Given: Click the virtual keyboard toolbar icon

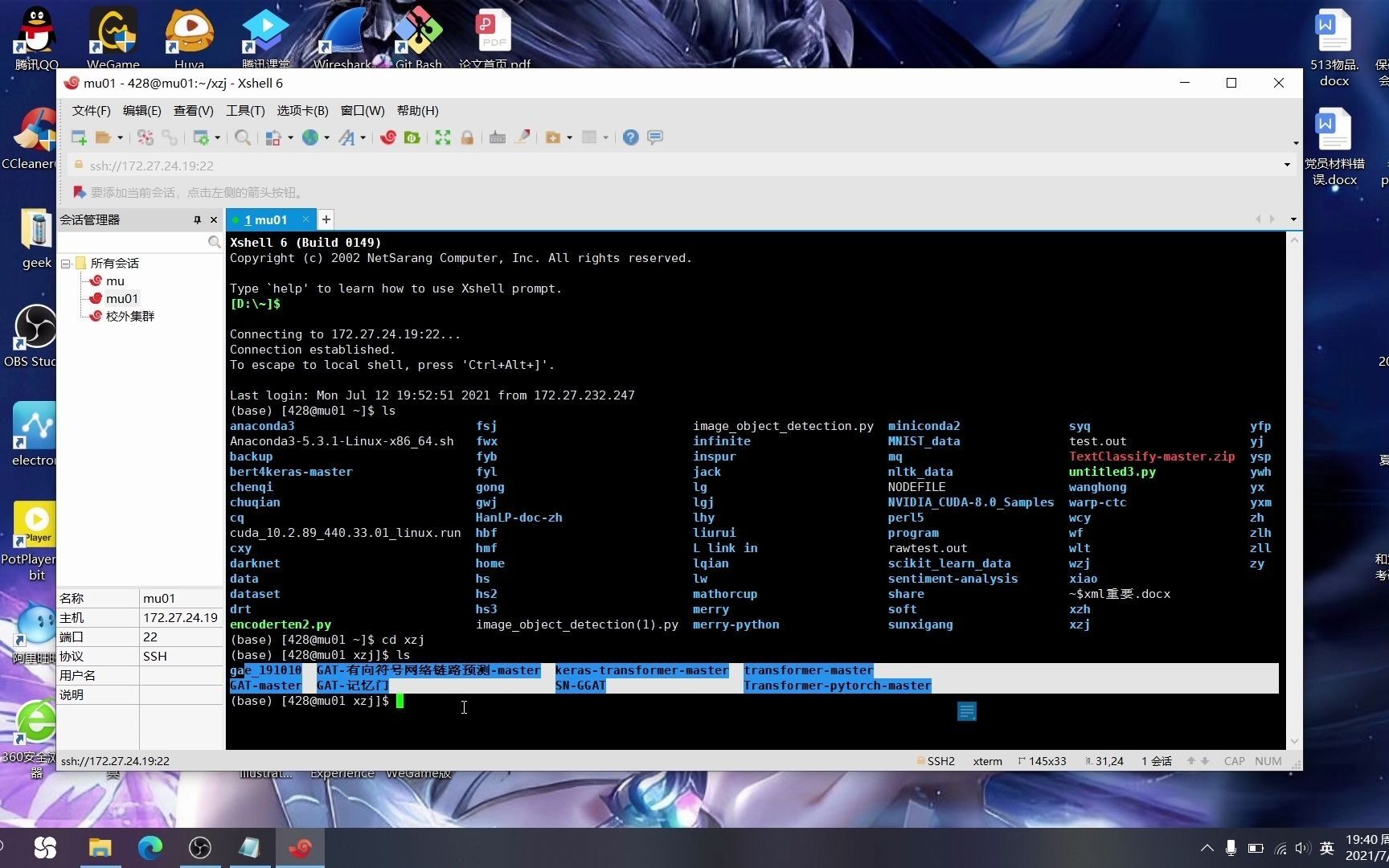Looking at the screenshot, I should (498, 137).
